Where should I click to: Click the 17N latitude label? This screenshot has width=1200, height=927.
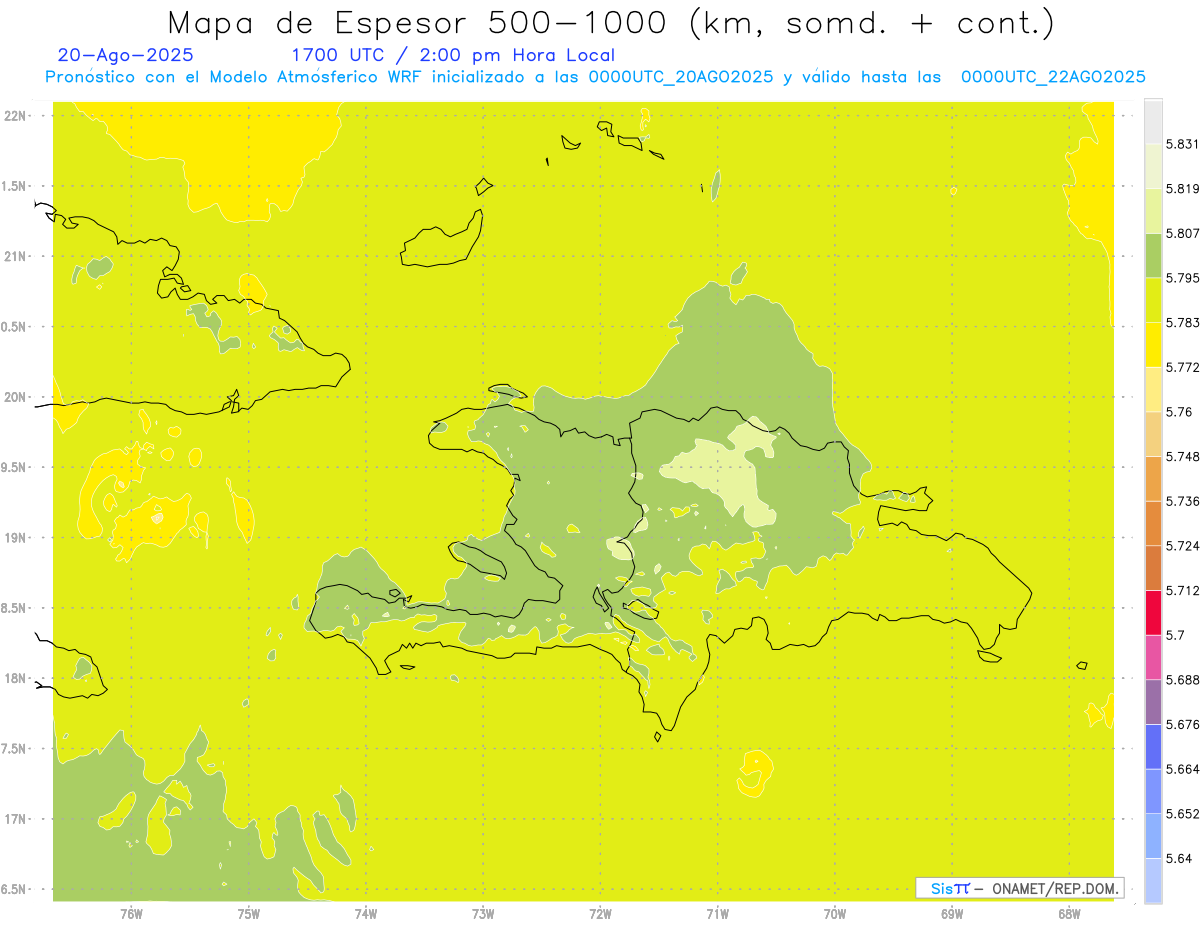16,820
